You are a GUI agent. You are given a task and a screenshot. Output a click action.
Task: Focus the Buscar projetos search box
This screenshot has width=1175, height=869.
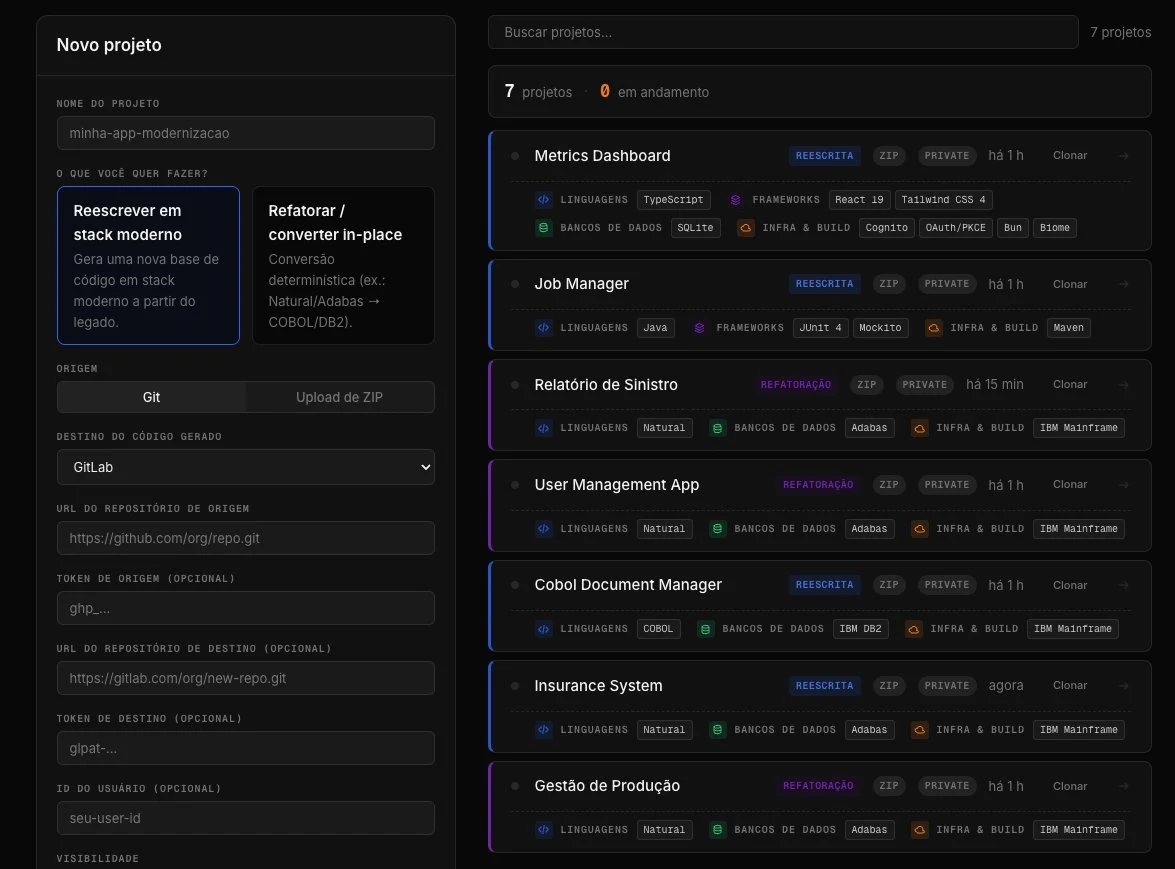point(783,32)
